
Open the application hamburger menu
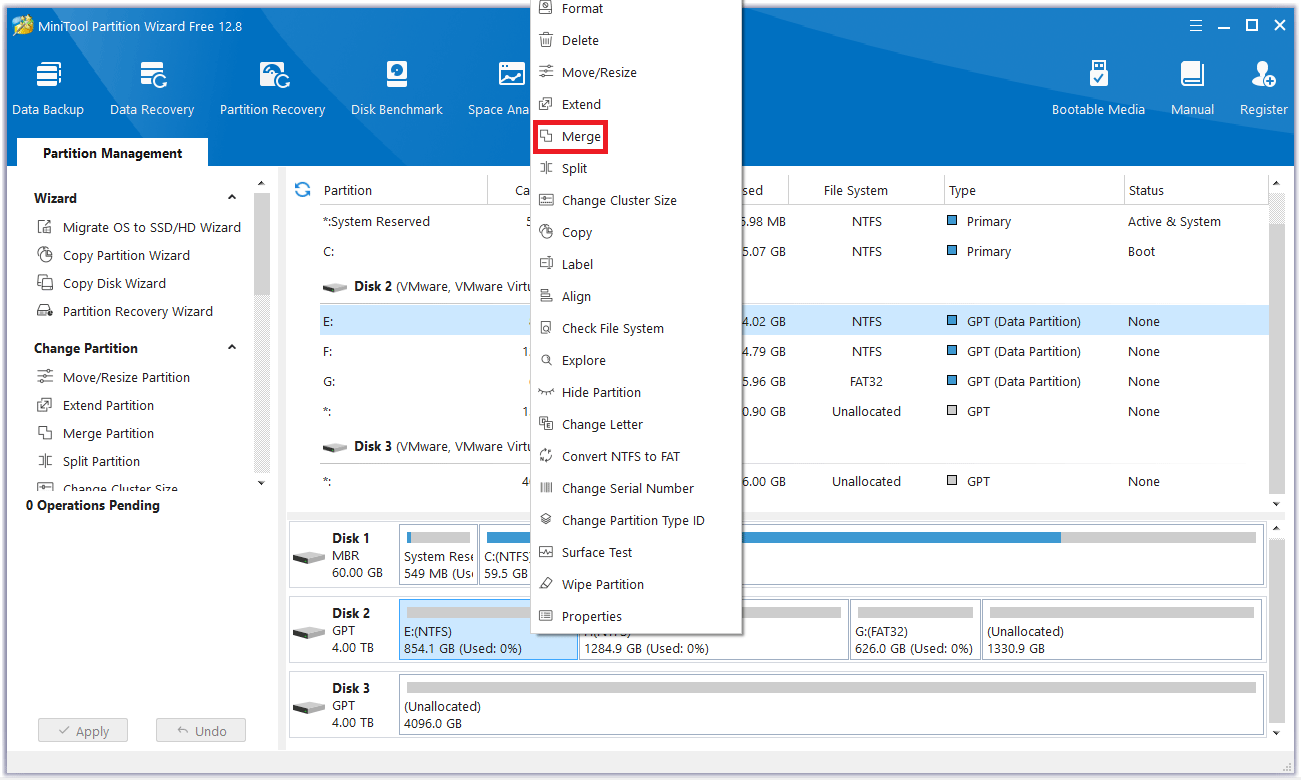(x=1196, y=26)
